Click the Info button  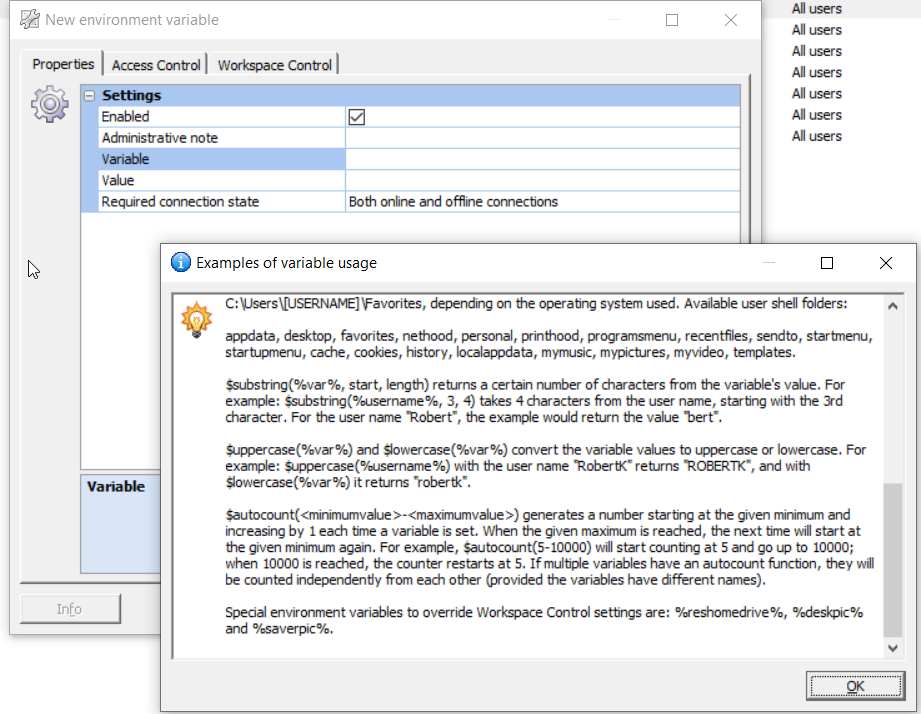click(70, 609)
